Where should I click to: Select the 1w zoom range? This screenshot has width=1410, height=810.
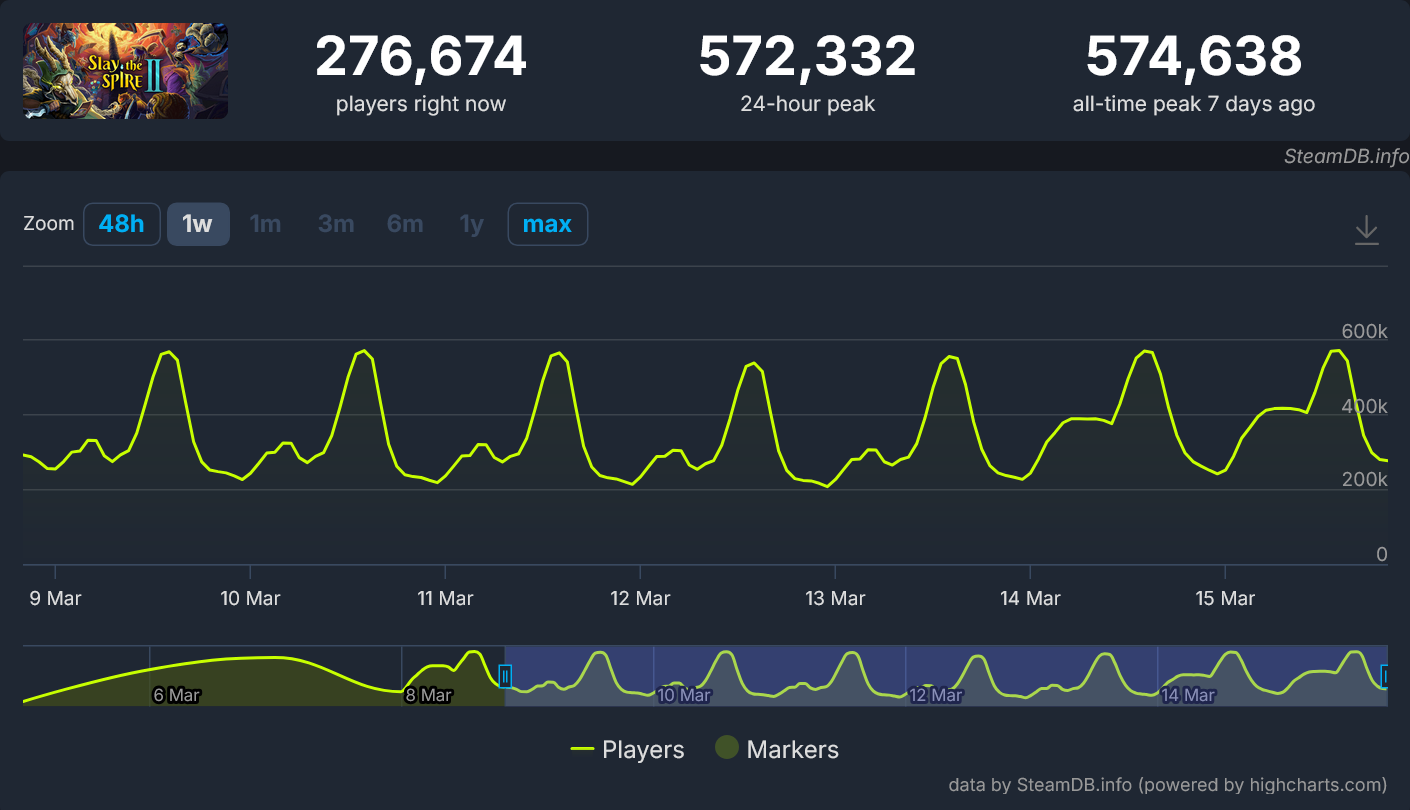pyautogui.click(x=198, y=224)
